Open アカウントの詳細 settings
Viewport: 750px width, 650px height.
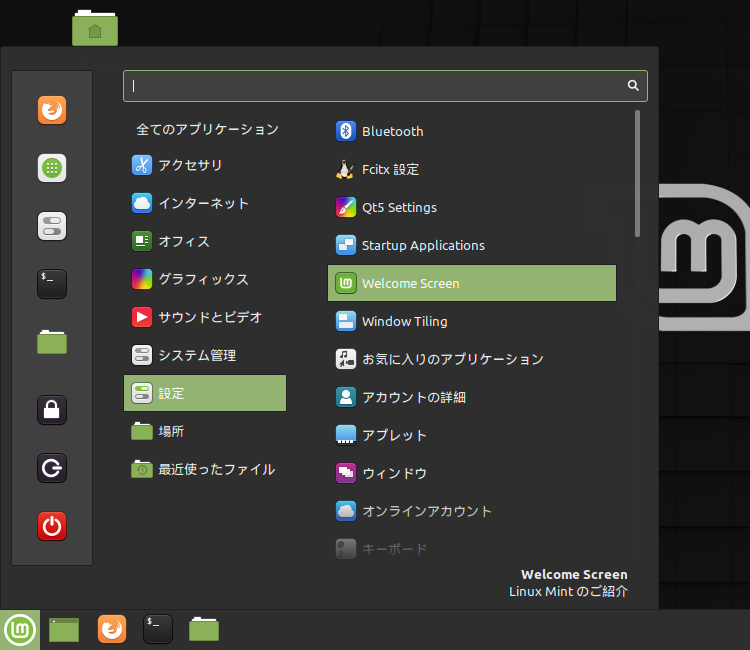(472, 397)
